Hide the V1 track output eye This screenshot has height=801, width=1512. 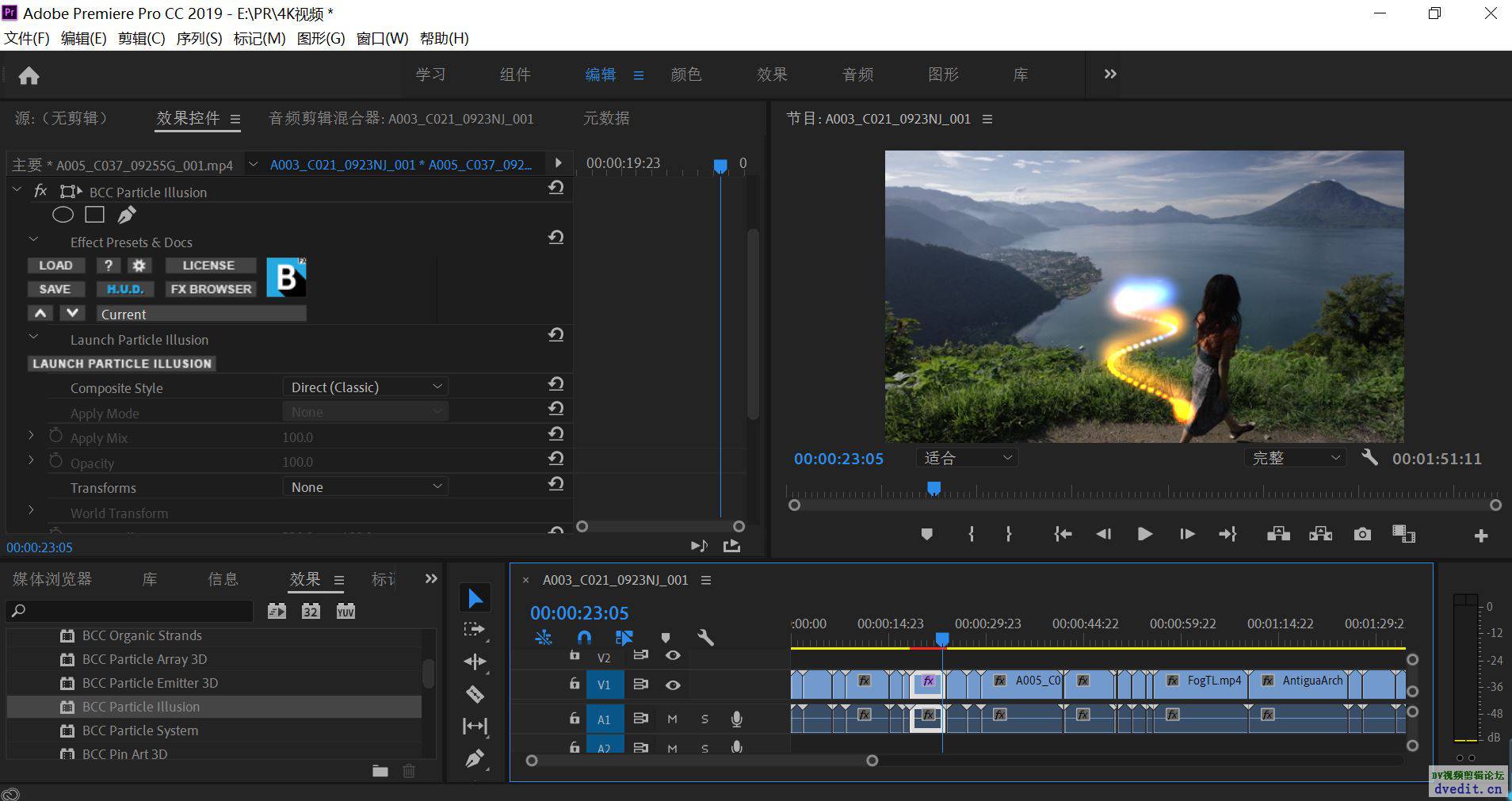click(x=673, y=685)
